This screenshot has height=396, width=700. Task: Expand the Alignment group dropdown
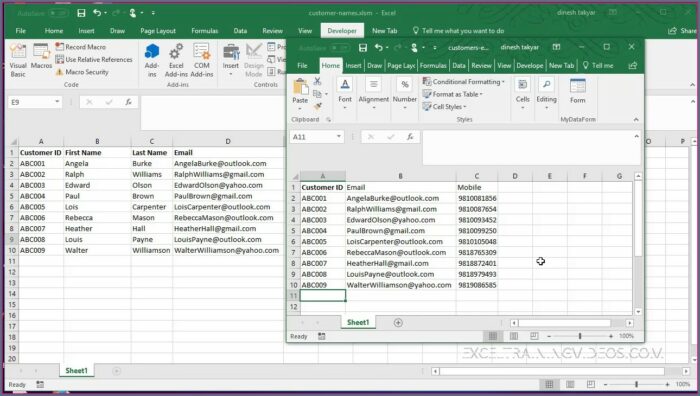coord(374,94)
